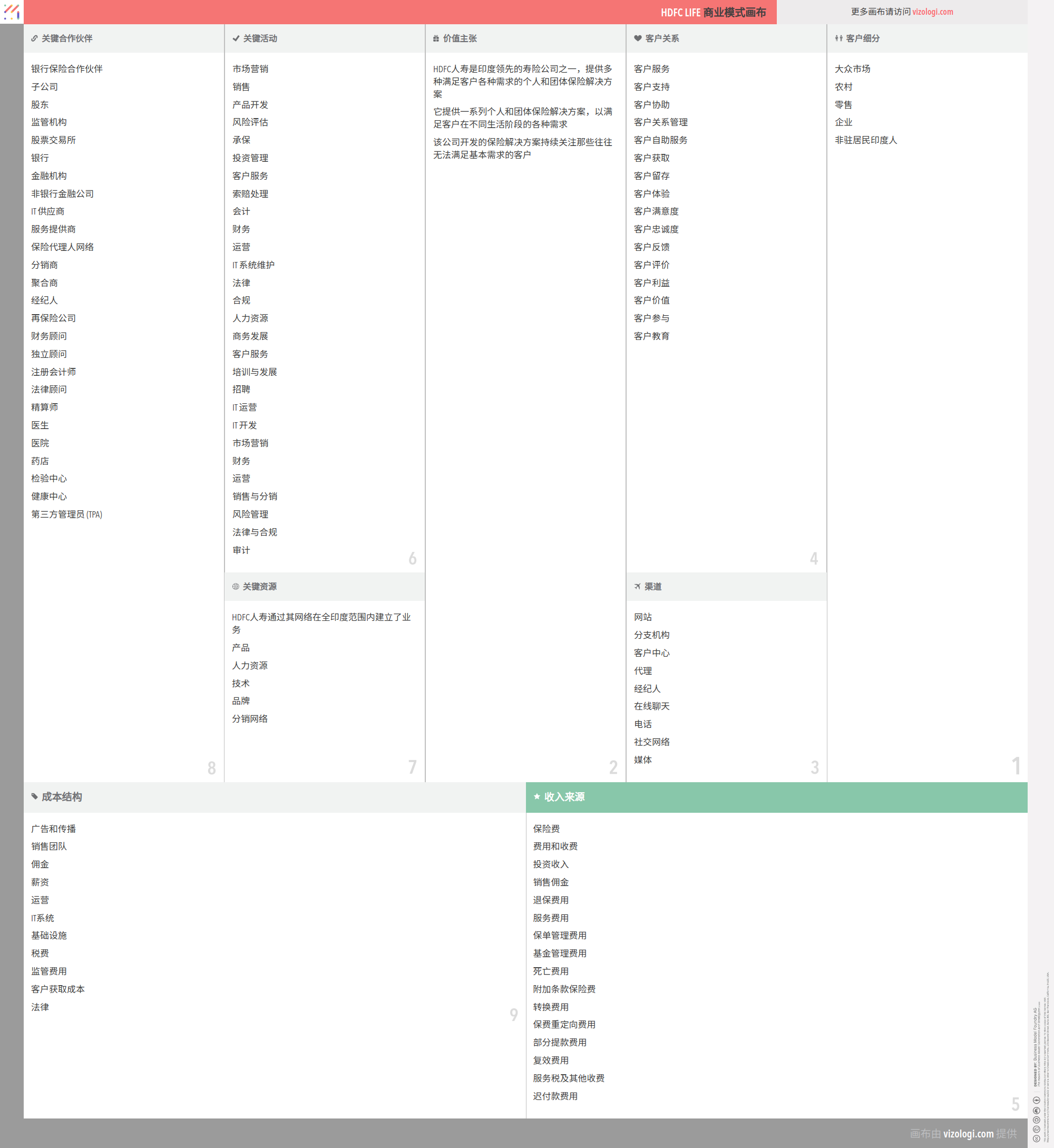This screenshot has width=1054, height=1148.
Task: Click the tag icon beside 成本结构
Action: pyautogui.click(x=35, y=797)
